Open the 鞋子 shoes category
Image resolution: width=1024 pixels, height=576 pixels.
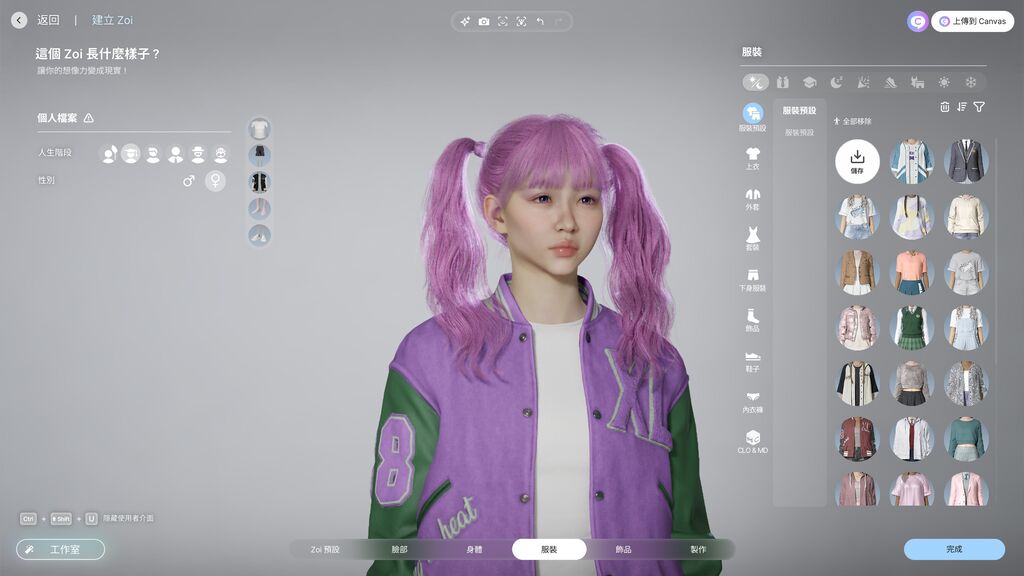coord(752,361)
